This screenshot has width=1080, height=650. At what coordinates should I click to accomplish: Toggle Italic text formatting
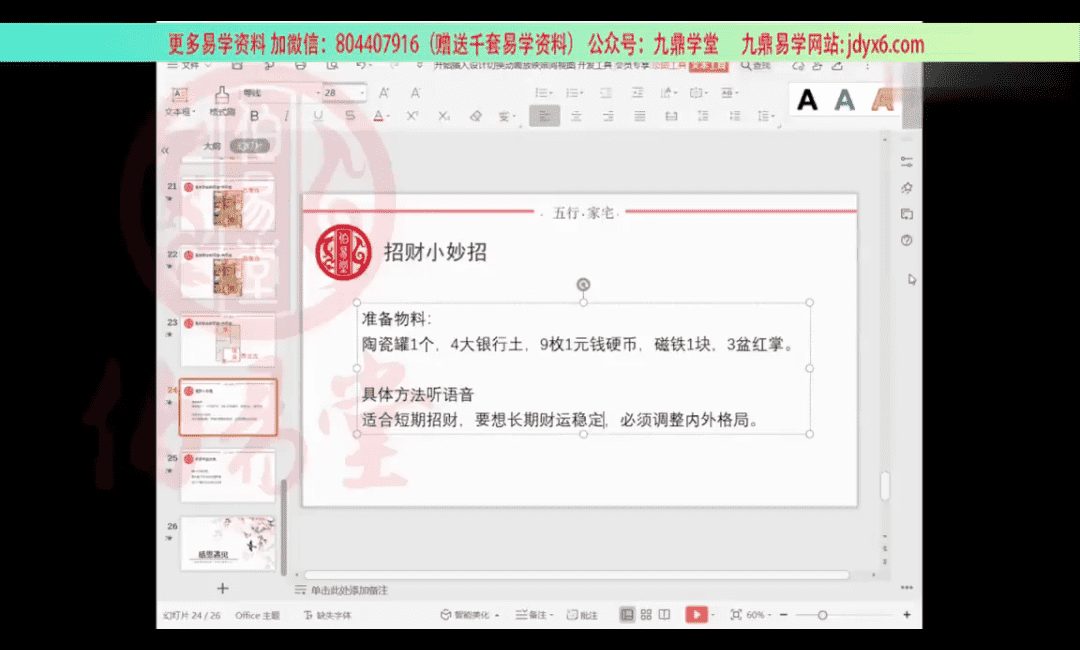286,116
